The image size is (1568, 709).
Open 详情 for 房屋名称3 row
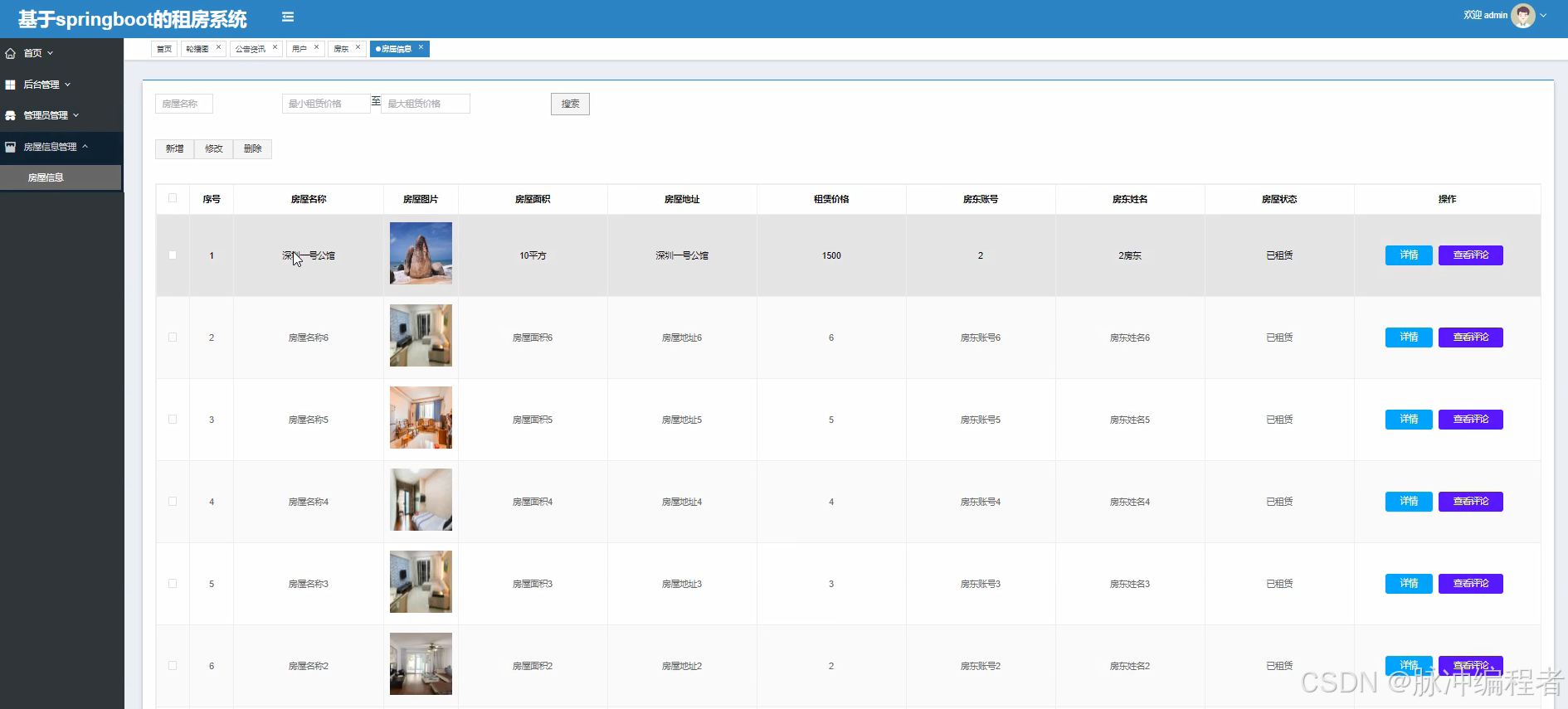[1409, 584]
